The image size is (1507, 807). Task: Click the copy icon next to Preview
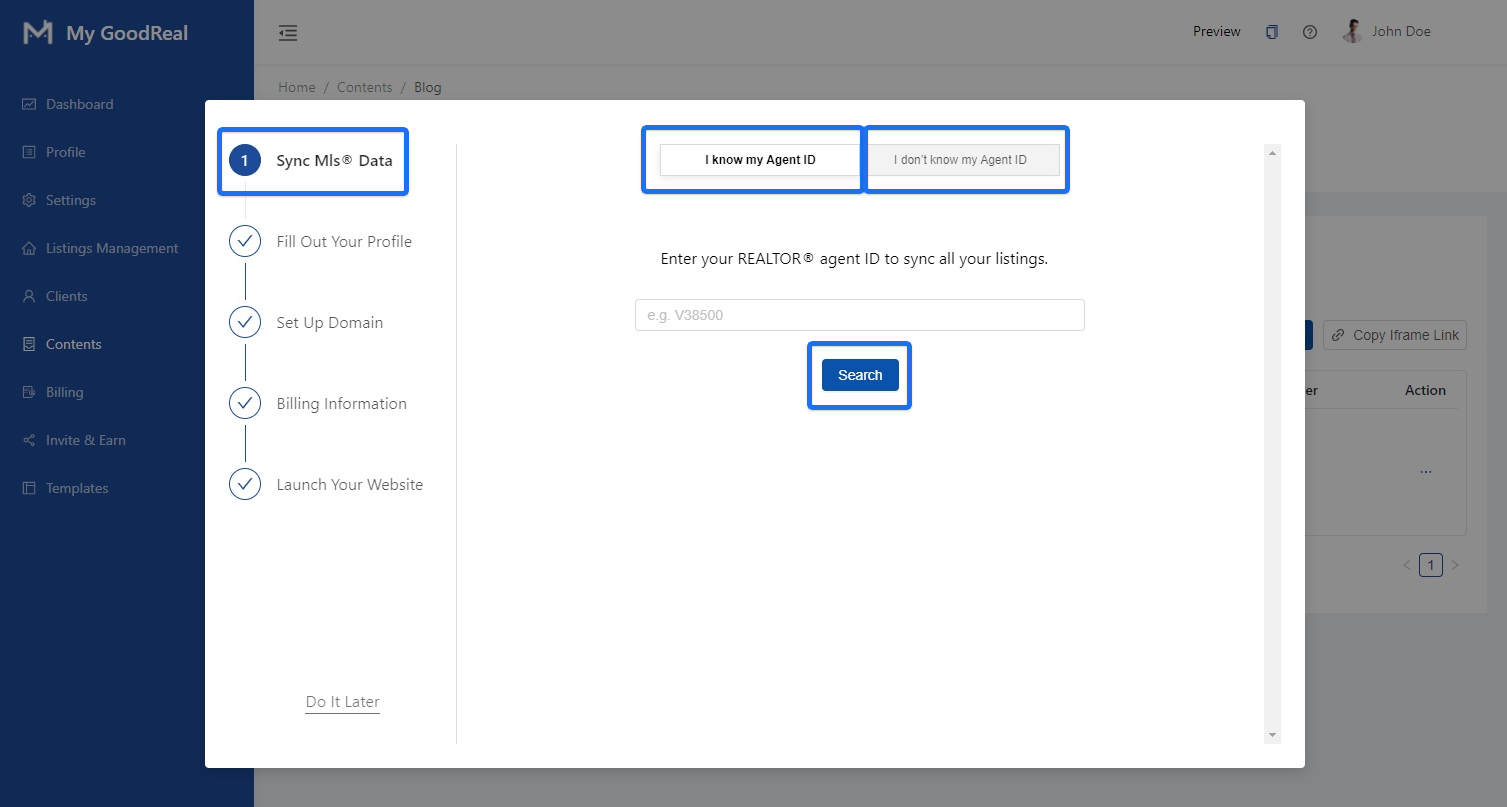click(x=1271, y=32)
